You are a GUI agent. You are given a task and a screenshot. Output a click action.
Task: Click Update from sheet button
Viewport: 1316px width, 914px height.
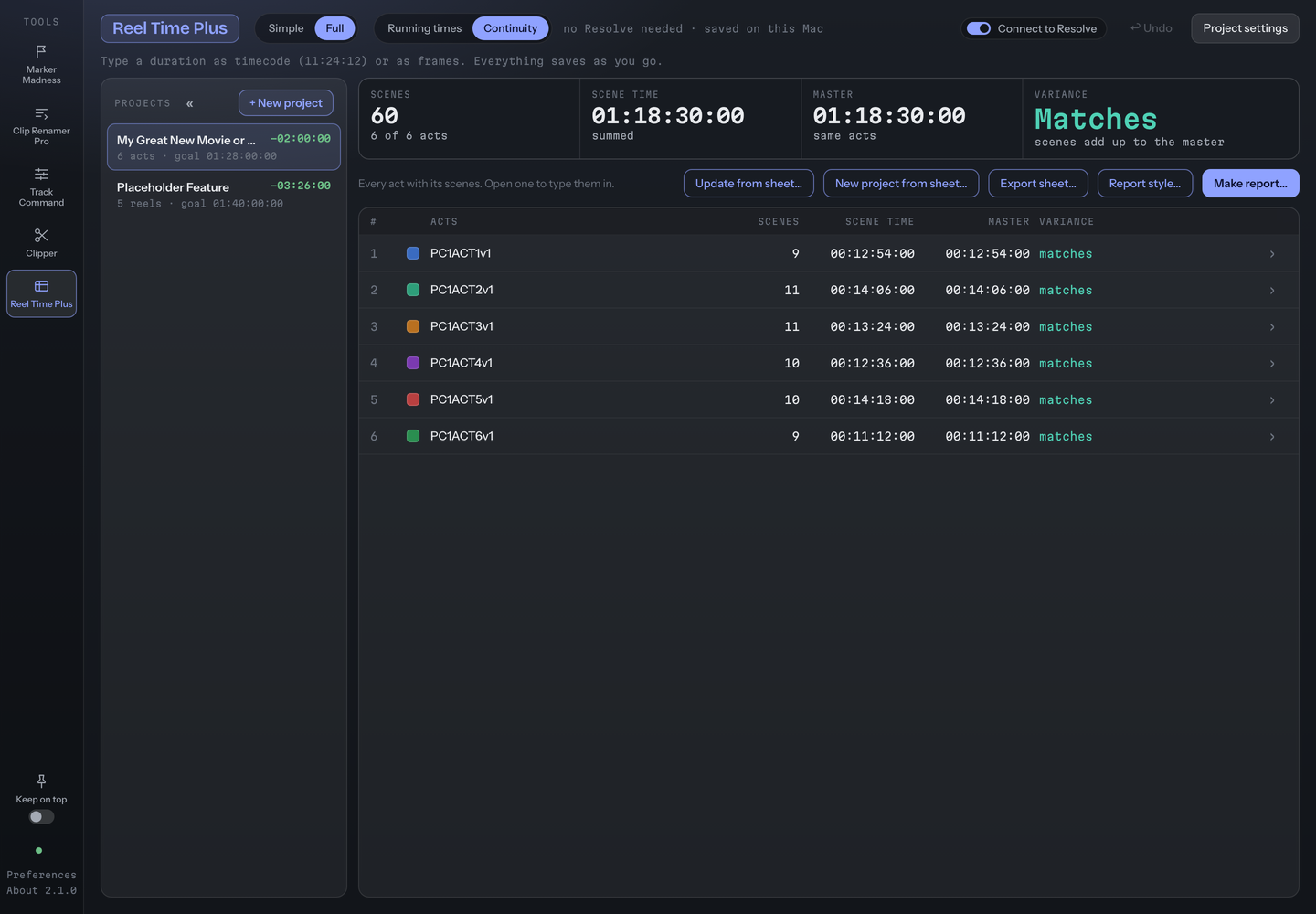[x=748, y=184]
